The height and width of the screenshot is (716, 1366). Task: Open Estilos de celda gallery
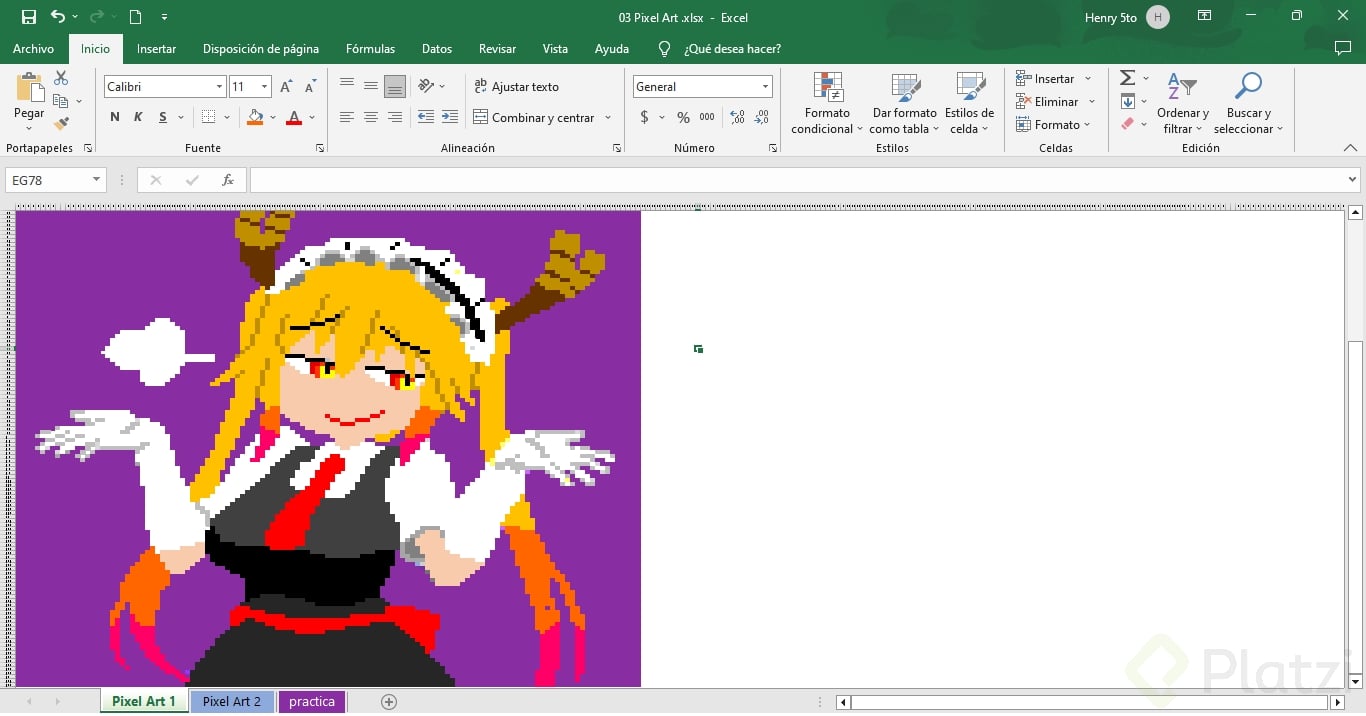[x=969, y=103]
